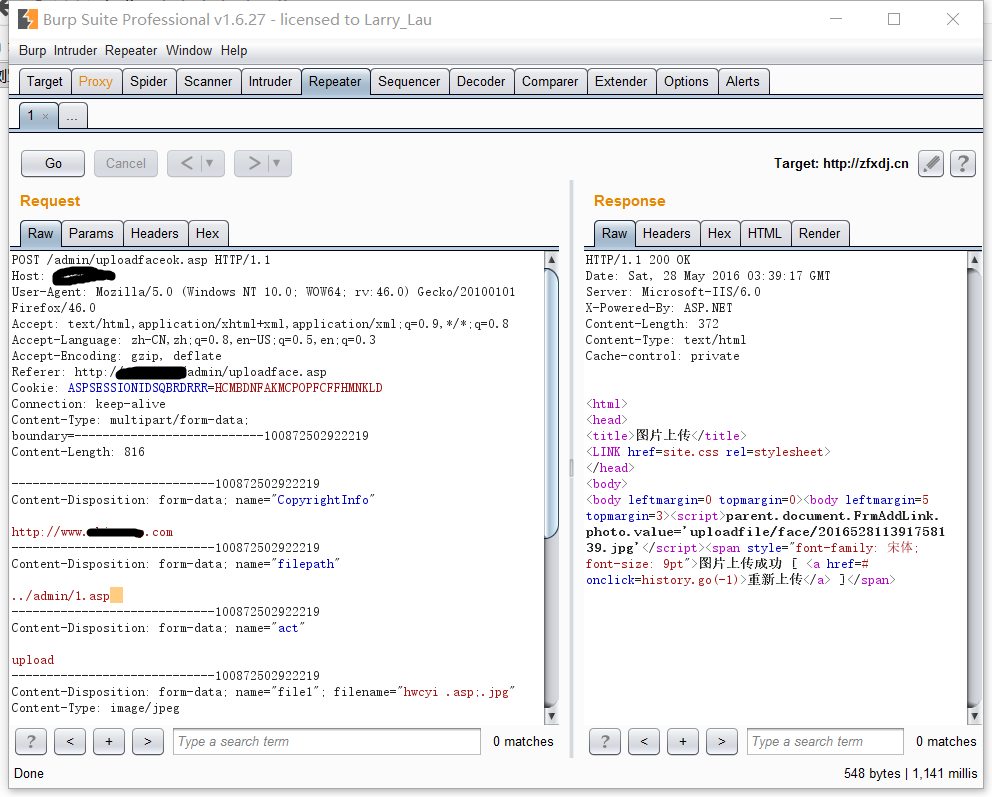Open the back history dropdown arrow
Screen dimensions: 992x797
[x=211, y=164]
